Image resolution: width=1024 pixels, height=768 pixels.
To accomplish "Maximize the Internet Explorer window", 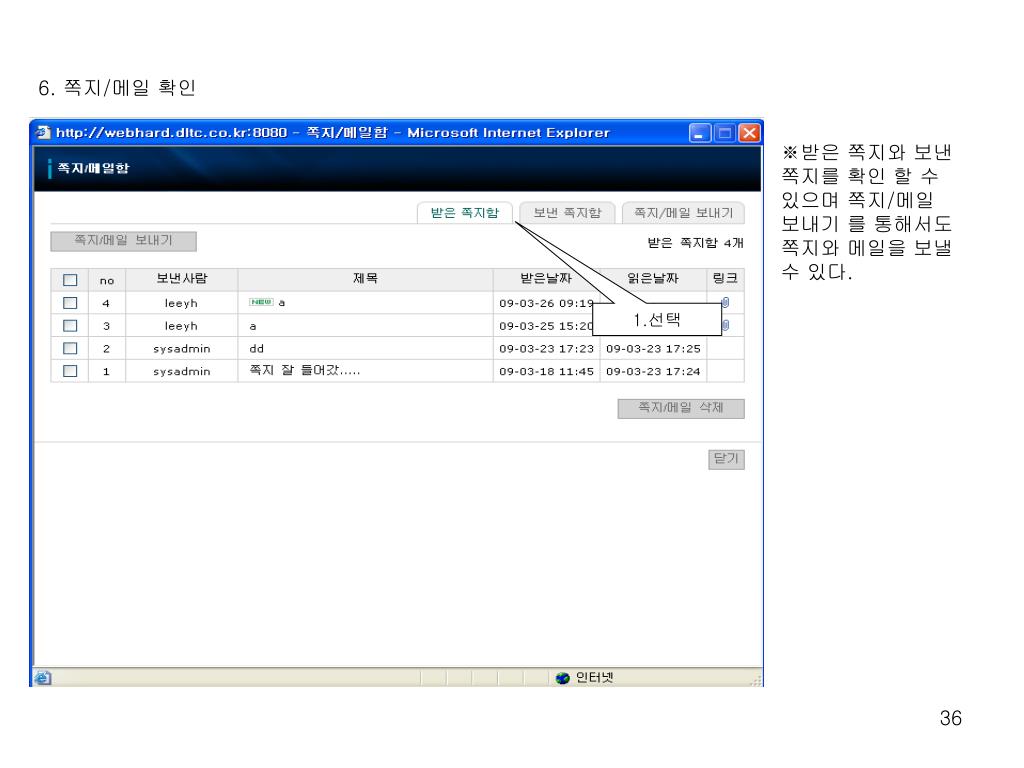I will [x=724, y=133].
